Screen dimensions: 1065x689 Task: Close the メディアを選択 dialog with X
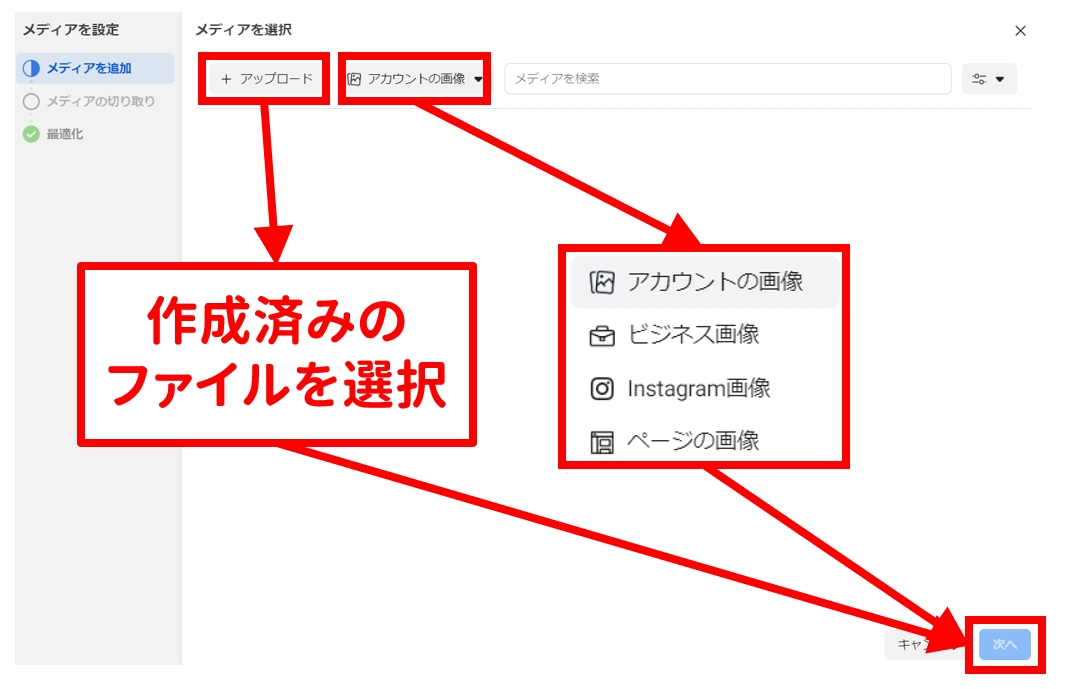tap(1020, 31)
